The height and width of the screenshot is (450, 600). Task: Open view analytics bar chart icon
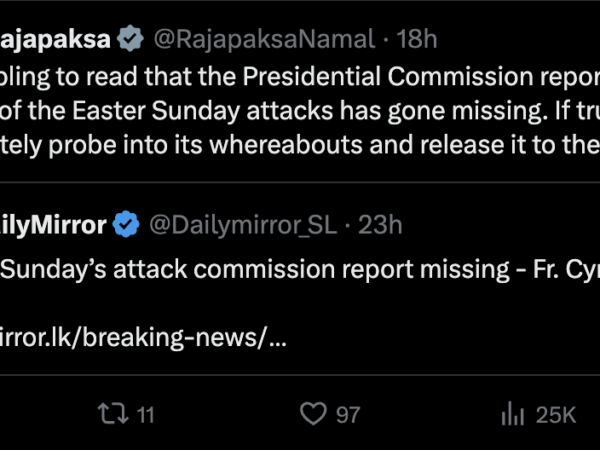(513, 414)
